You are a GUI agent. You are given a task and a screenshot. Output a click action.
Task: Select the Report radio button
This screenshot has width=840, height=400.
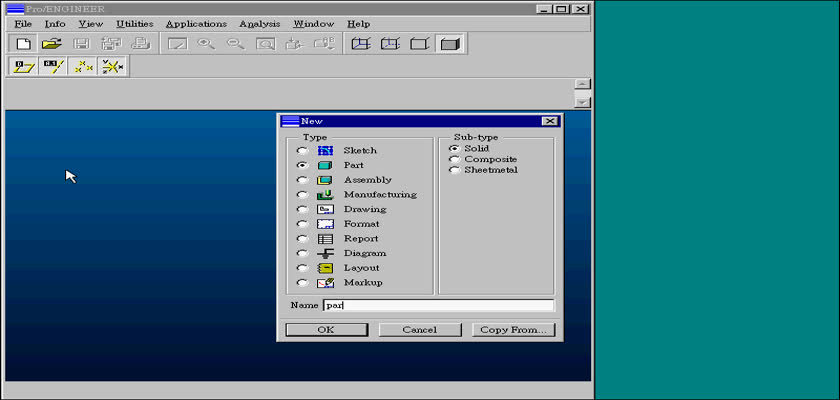pos(303,239)
